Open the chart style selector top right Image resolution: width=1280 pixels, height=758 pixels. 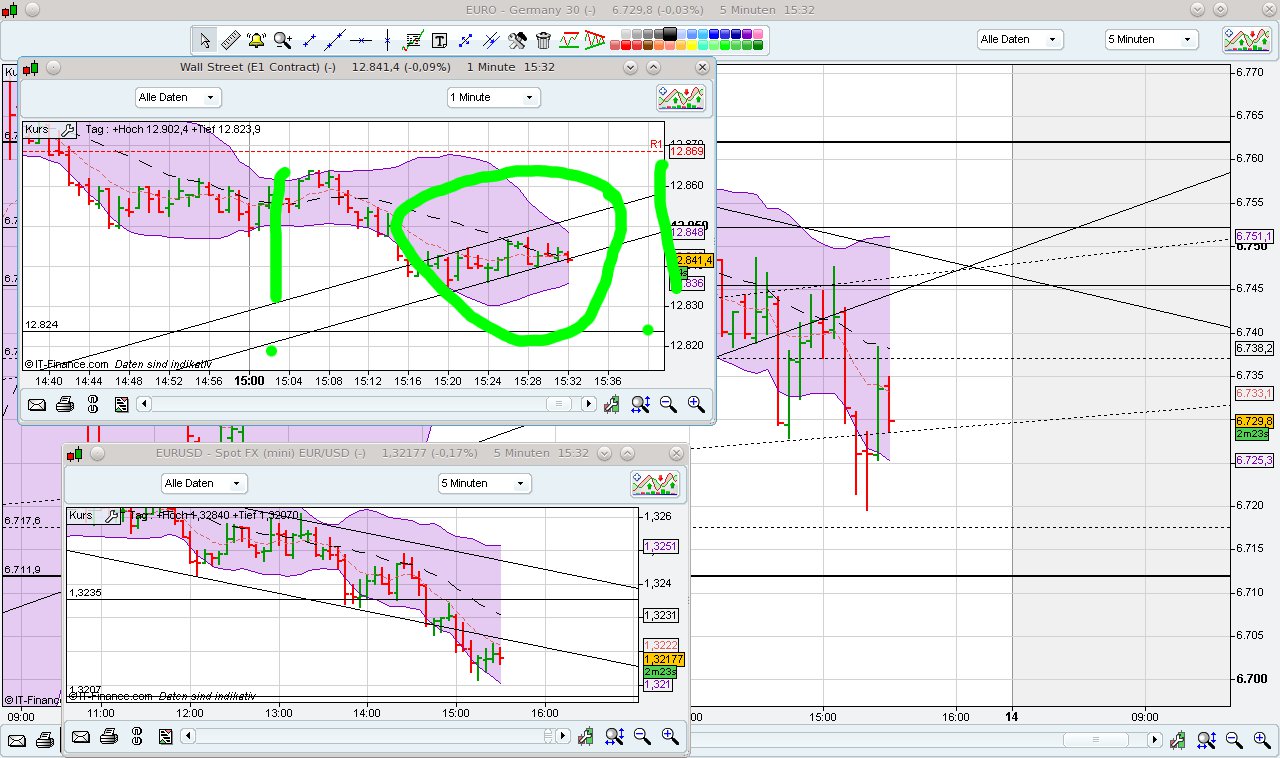(1245, 40)
